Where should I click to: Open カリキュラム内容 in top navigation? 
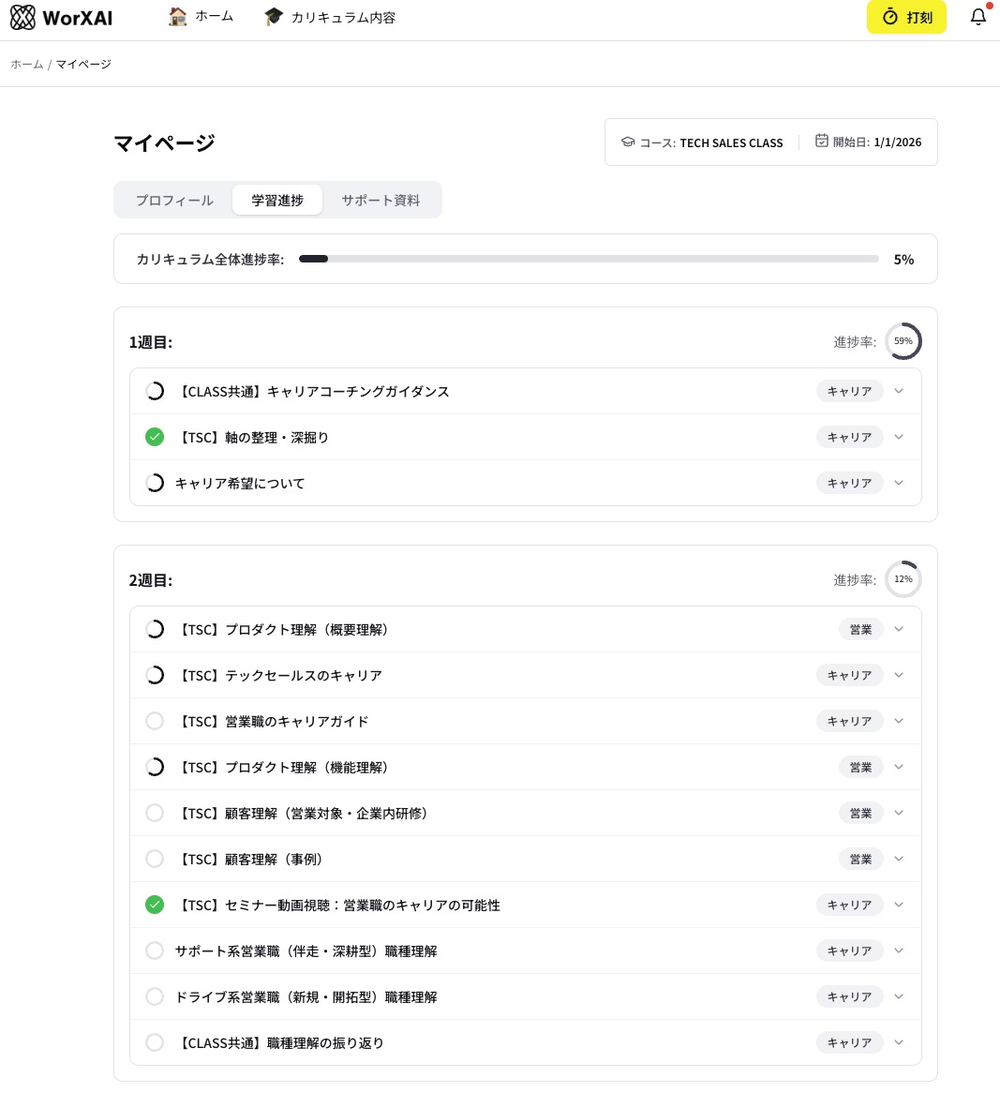tap(330, 17)
